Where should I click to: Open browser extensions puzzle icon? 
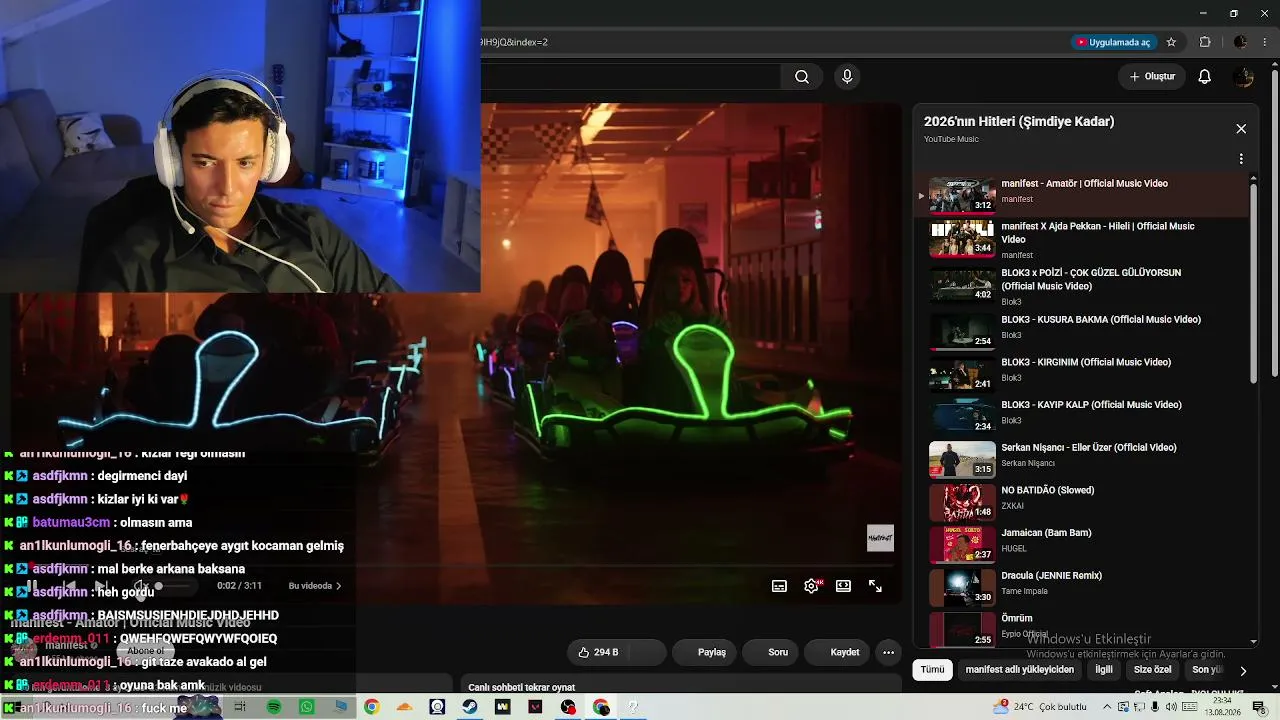point(1205,42)
